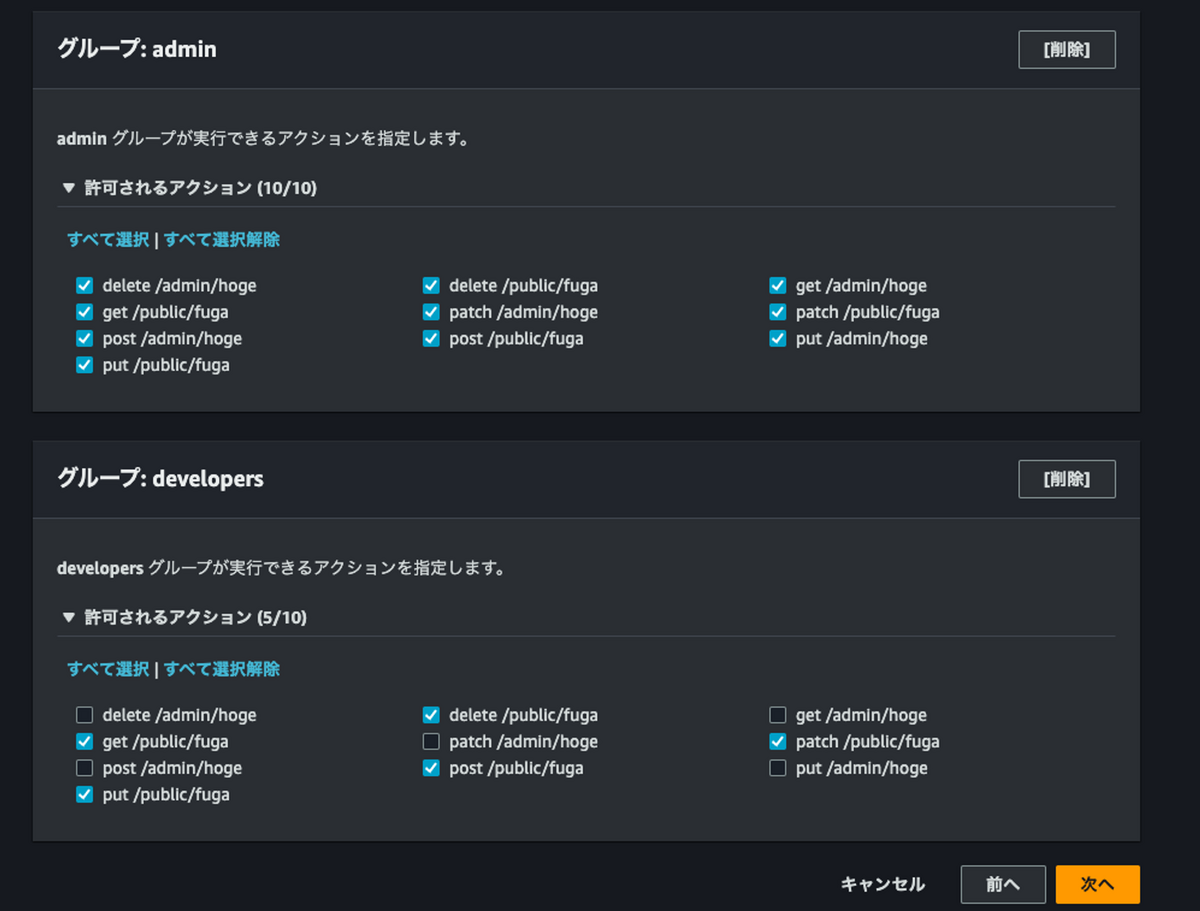Viewport: 1200px width, 911px height.
Task: Check get /admin/hoge in developers group
Action: pyautogui.click(x=777, y=715)
